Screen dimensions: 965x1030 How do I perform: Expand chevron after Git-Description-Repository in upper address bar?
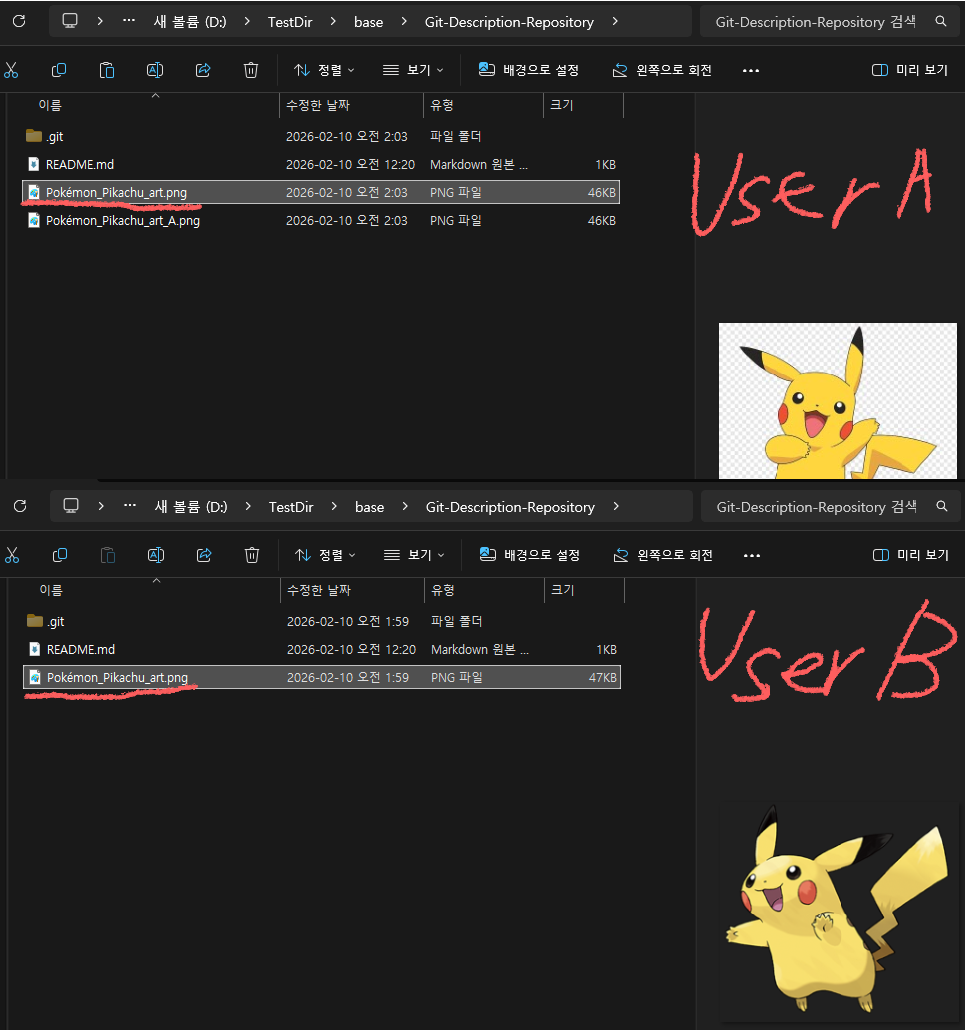614,22
